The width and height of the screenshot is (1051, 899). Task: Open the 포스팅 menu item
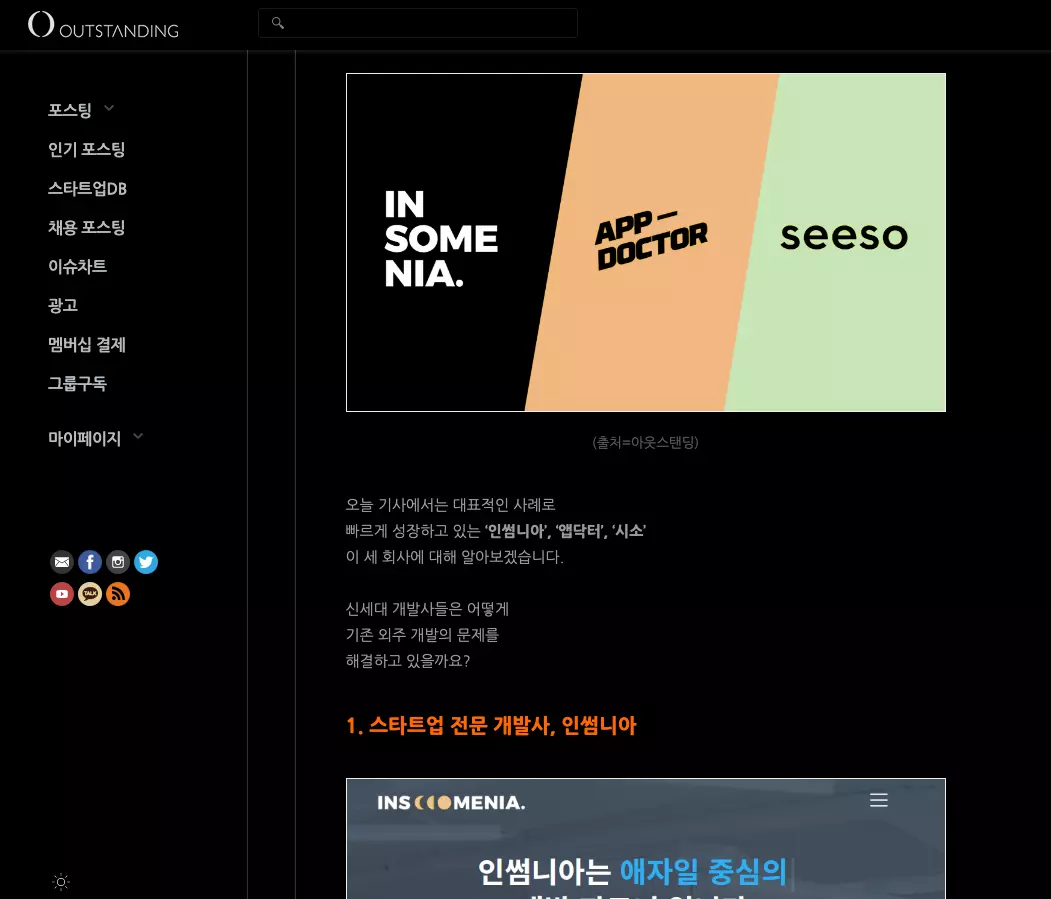tap(70, 110)
